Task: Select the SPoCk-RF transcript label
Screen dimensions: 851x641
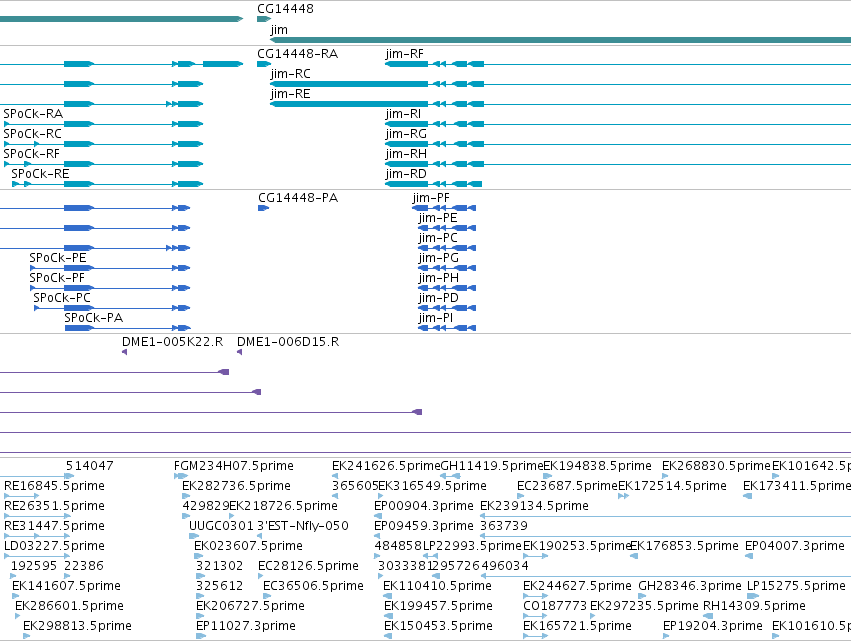Action: click(31, 154)
